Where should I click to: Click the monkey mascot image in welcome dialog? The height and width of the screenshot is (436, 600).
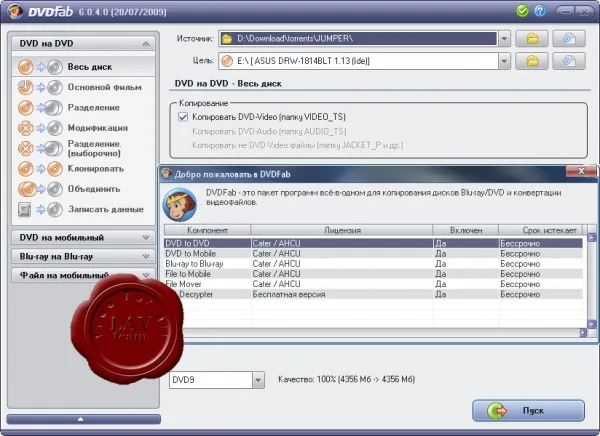(179, 204)
